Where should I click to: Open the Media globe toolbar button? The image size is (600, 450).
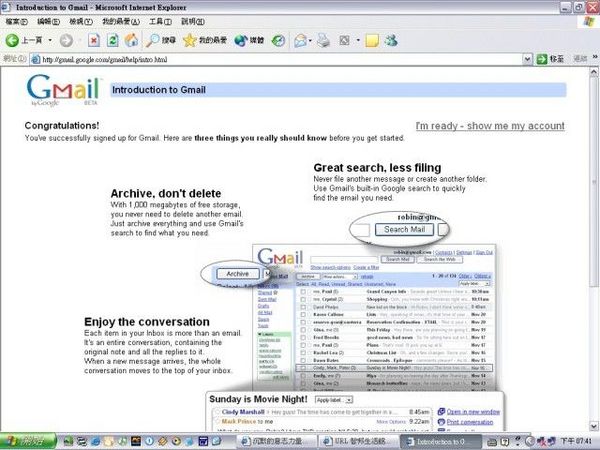click(249, 40)
